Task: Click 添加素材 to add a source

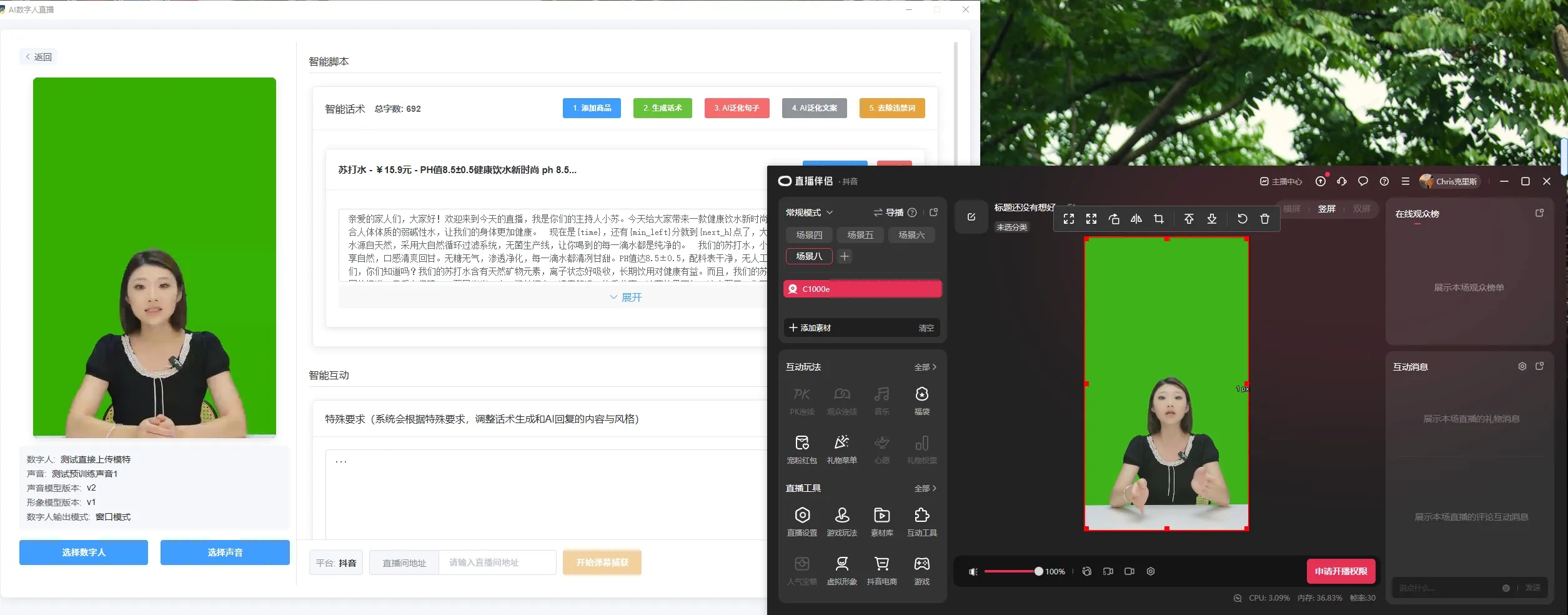Action: (x=810, y=327)
